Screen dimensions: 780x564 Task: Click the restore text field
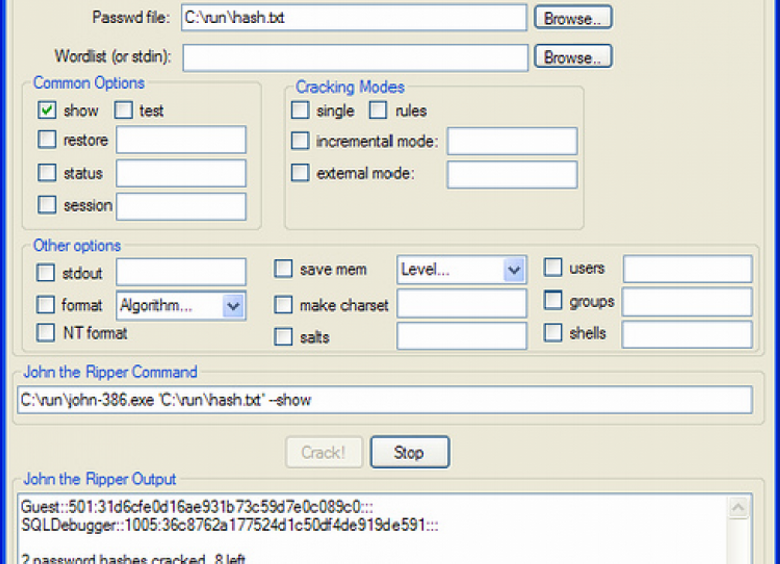click(x=181, y=139)
